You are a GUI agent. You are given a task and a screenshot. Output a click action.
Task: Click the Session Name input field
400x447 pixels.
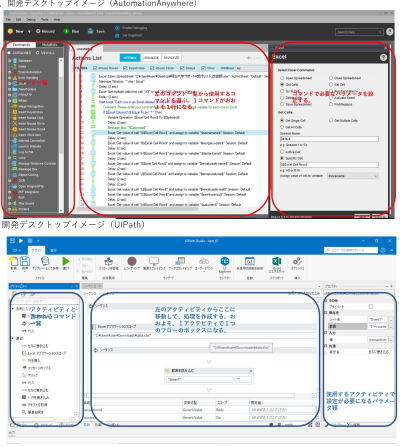(329, 139)
